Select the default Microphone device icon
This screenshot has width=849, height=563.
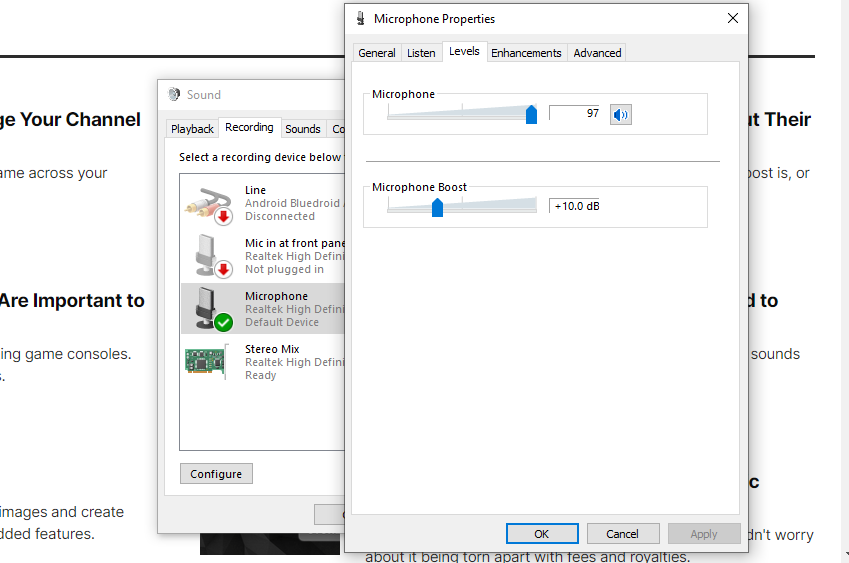(x=212, y=309)
